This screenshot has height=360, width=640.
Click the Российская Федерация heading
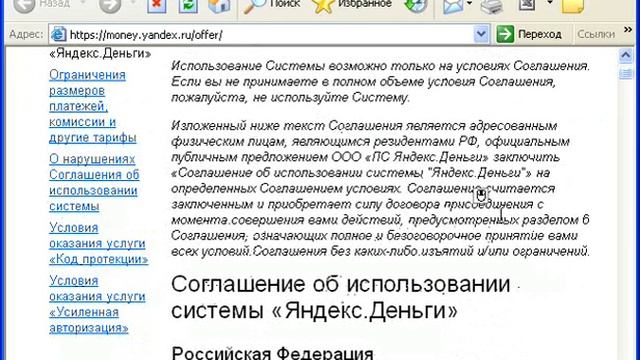(272, 353)
